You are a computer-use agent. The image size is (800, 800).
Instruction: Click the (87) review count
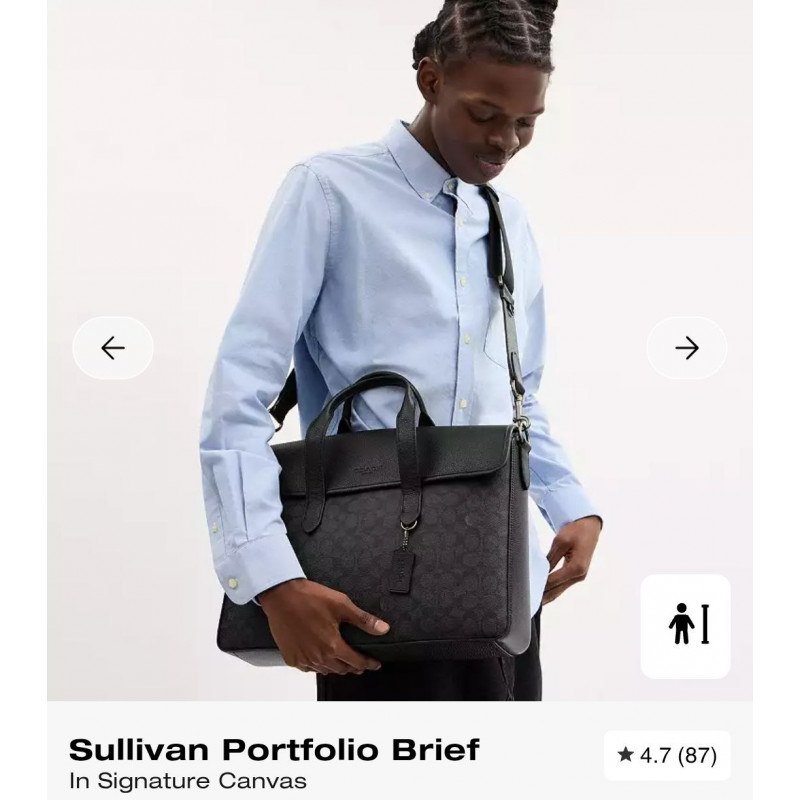pos(697,756)
